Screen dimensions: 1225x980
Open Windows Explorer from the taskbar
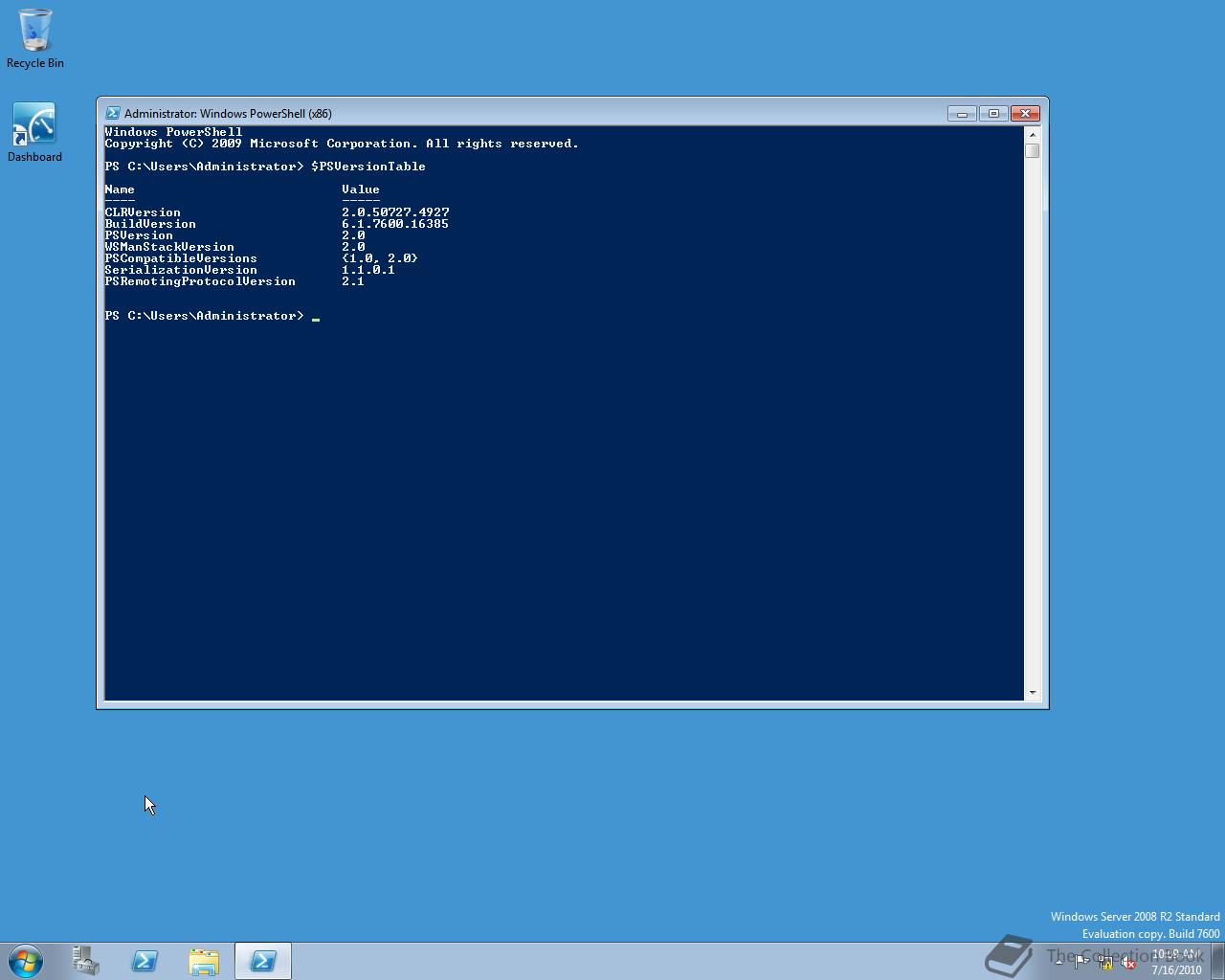coord(204,961)
